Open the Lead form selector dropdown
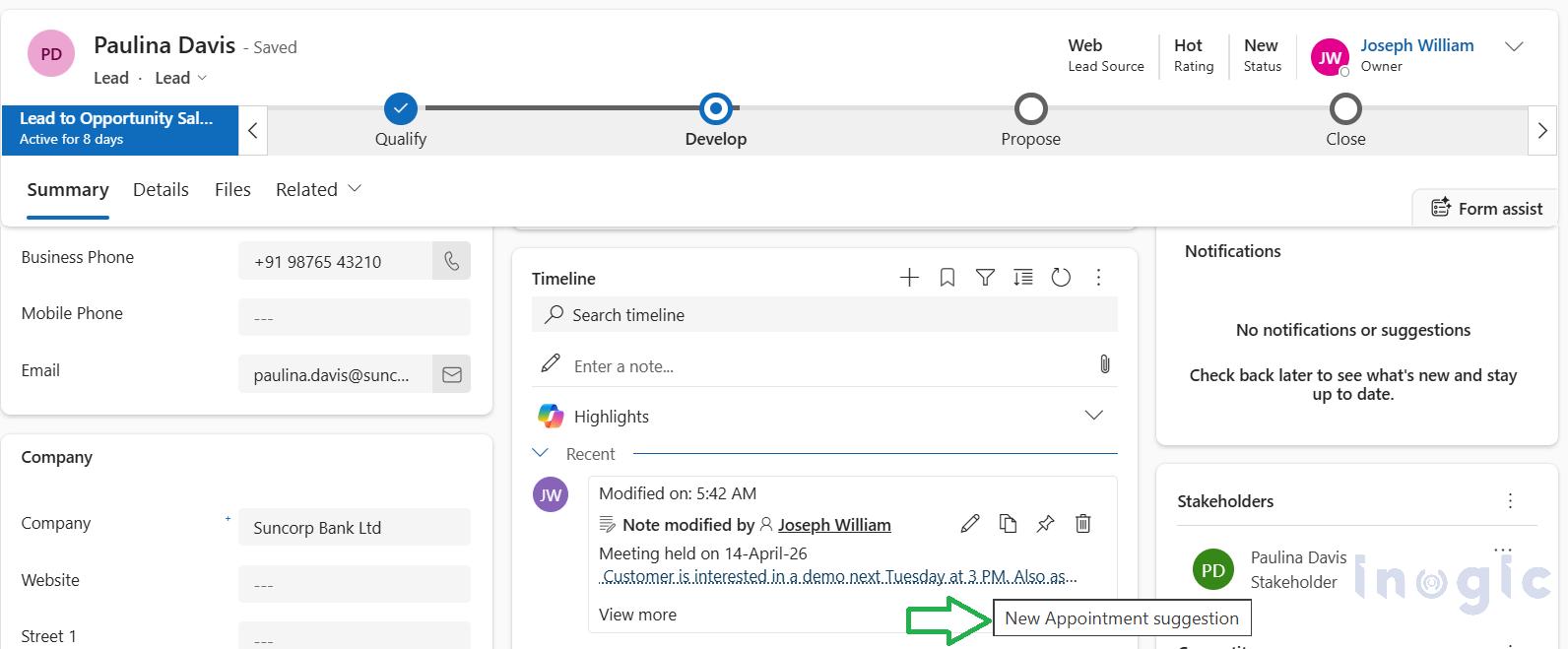 181,78
